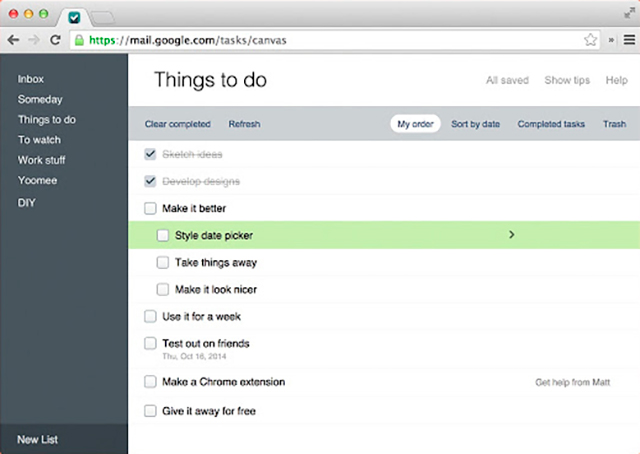Click the Develop designs task text

click(x=201, y=181)
